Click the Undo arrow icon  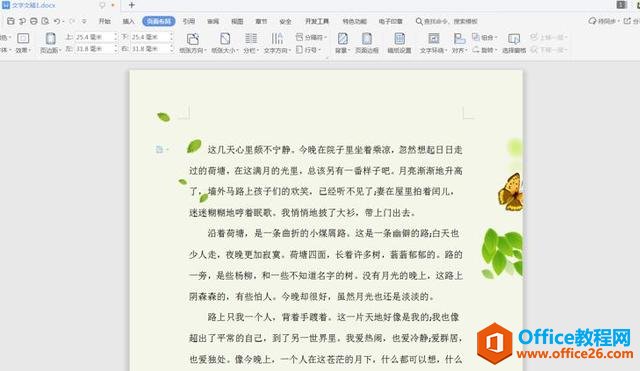pyautogui.click(x=57, y=21)
